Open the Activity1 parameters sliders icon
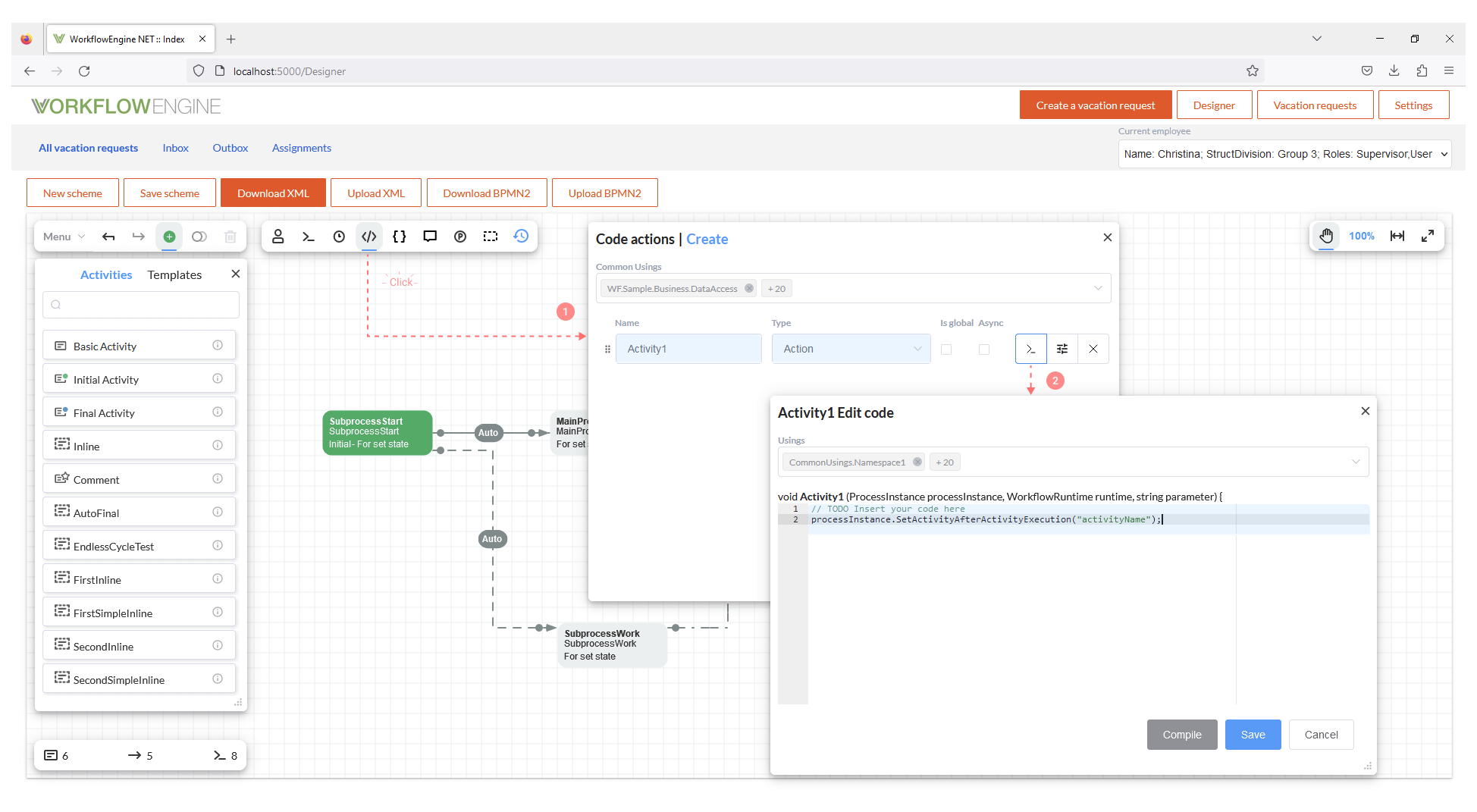This screenshot has width=1477, height=812. tap(1062, 349)
